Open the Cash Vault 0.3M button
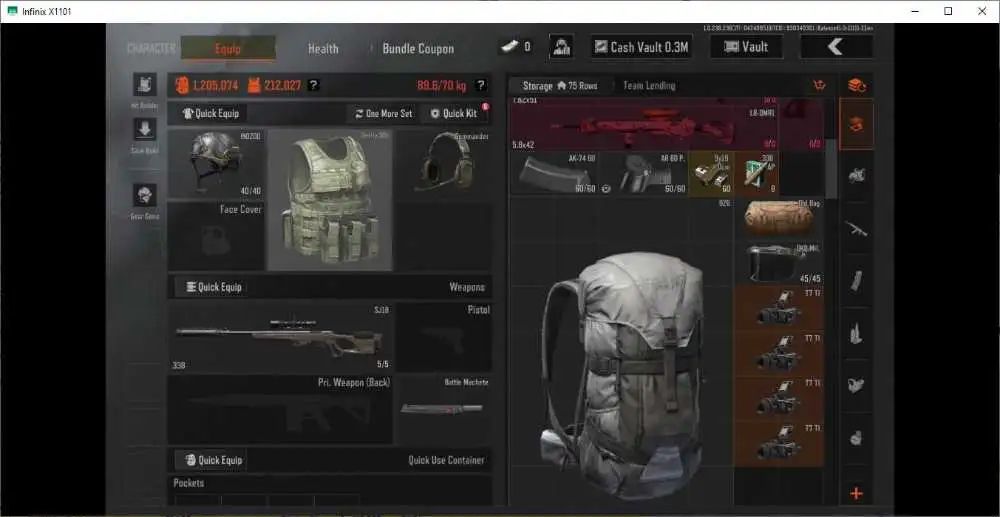 coord(641,47)
